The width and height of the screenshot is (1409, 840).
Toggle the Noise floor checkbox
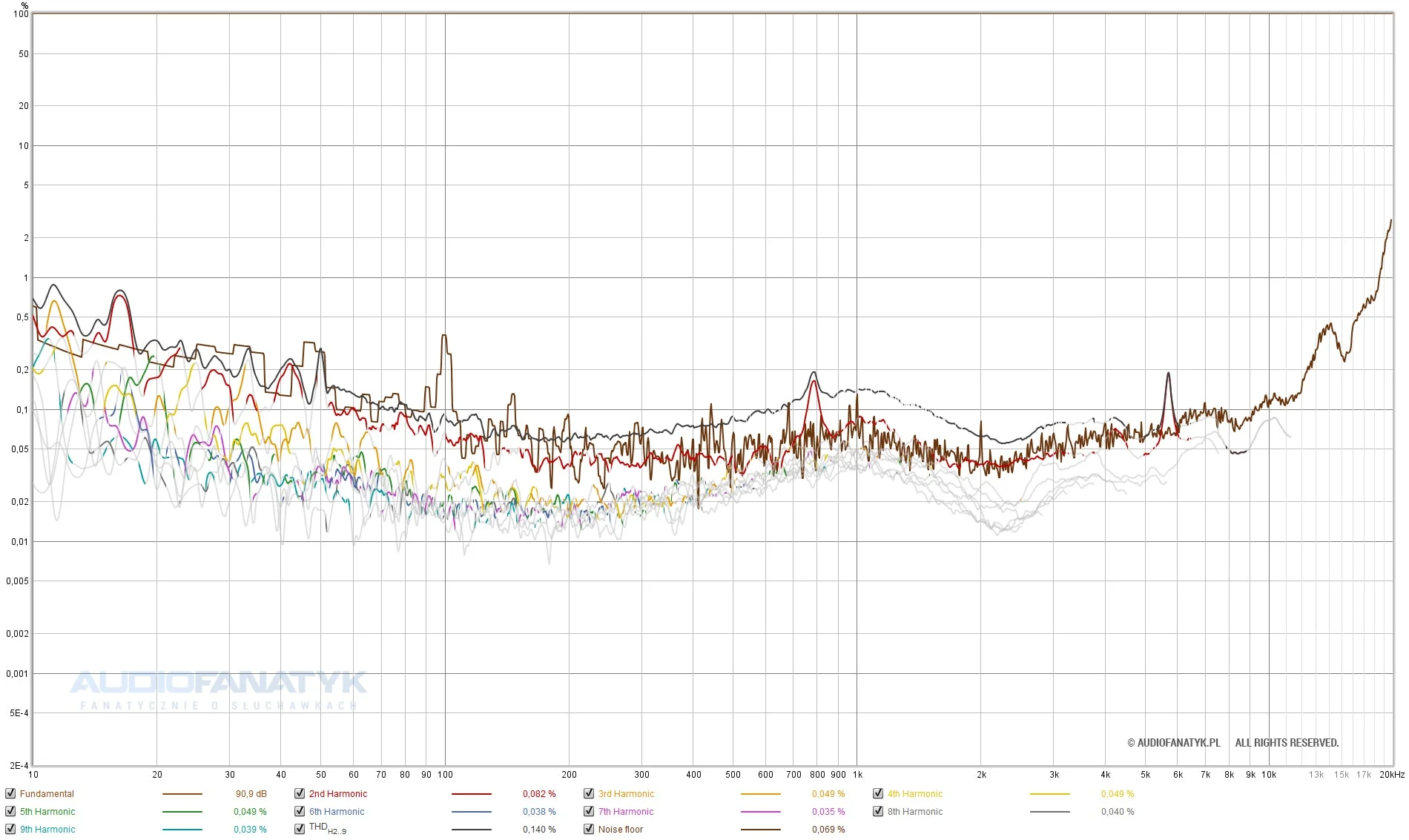[589, 829]
